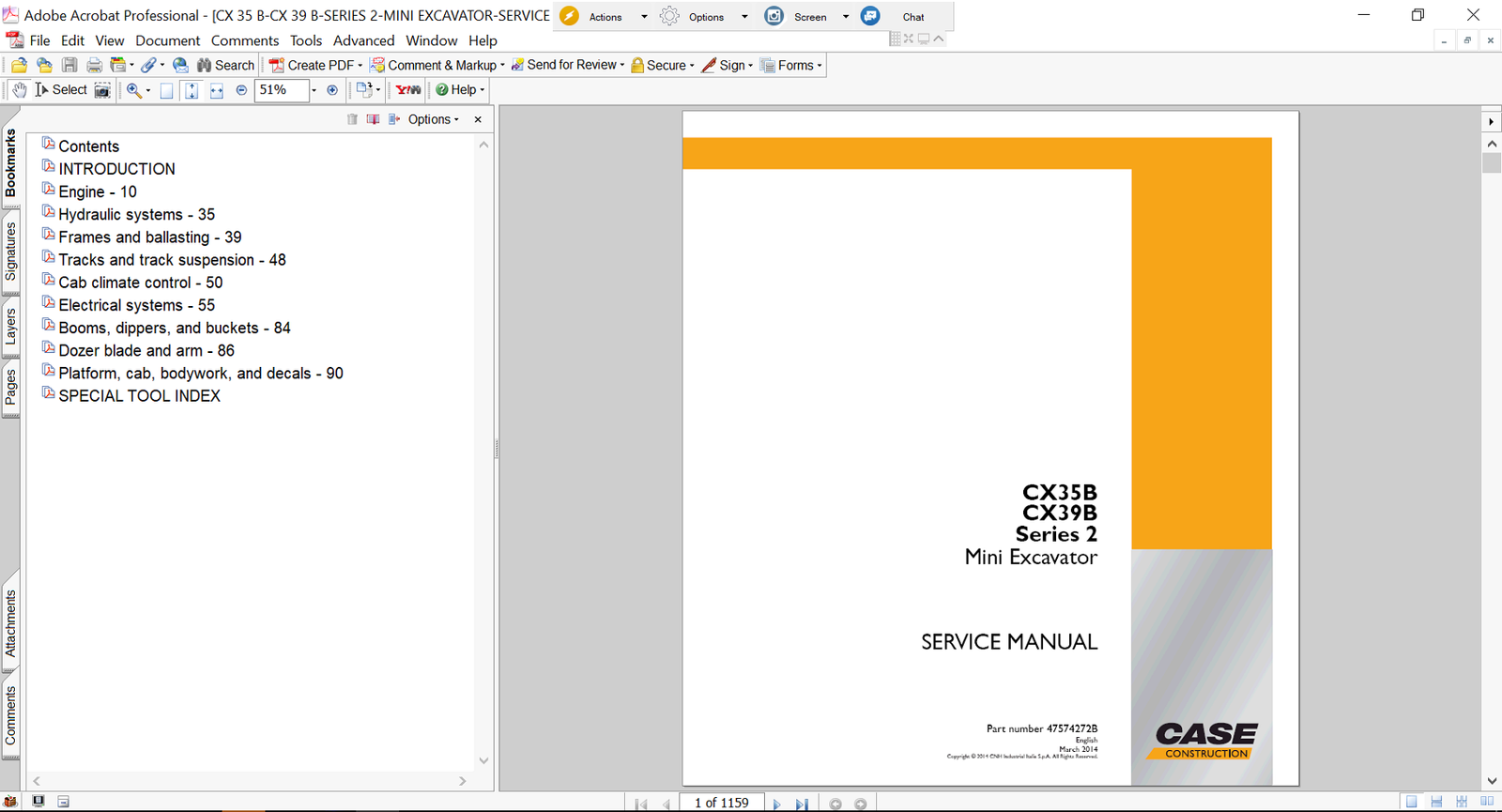This screenshot has width=1502, height=812.
Task: Expand the bookmarks Options dropdown
Action: (433, 119)
